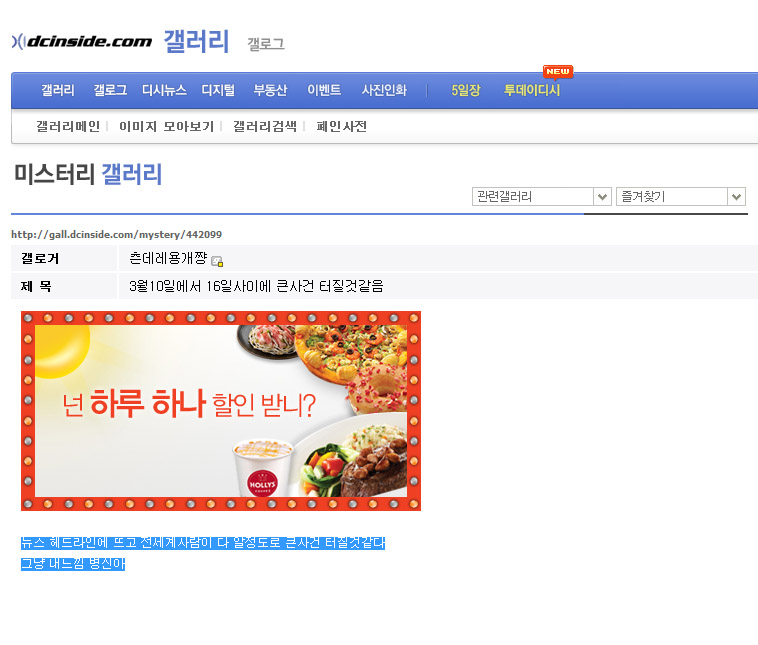Open the 관련갤러리 combo box

pos(542,197)
